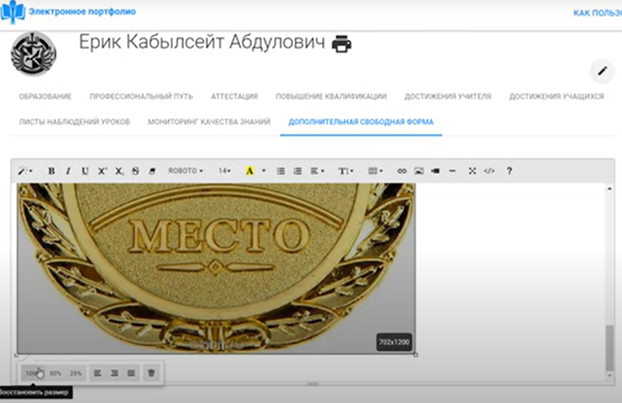Click the print icon beside the name
Viewport: 622px width, 403px height.
tap(342, 44)
